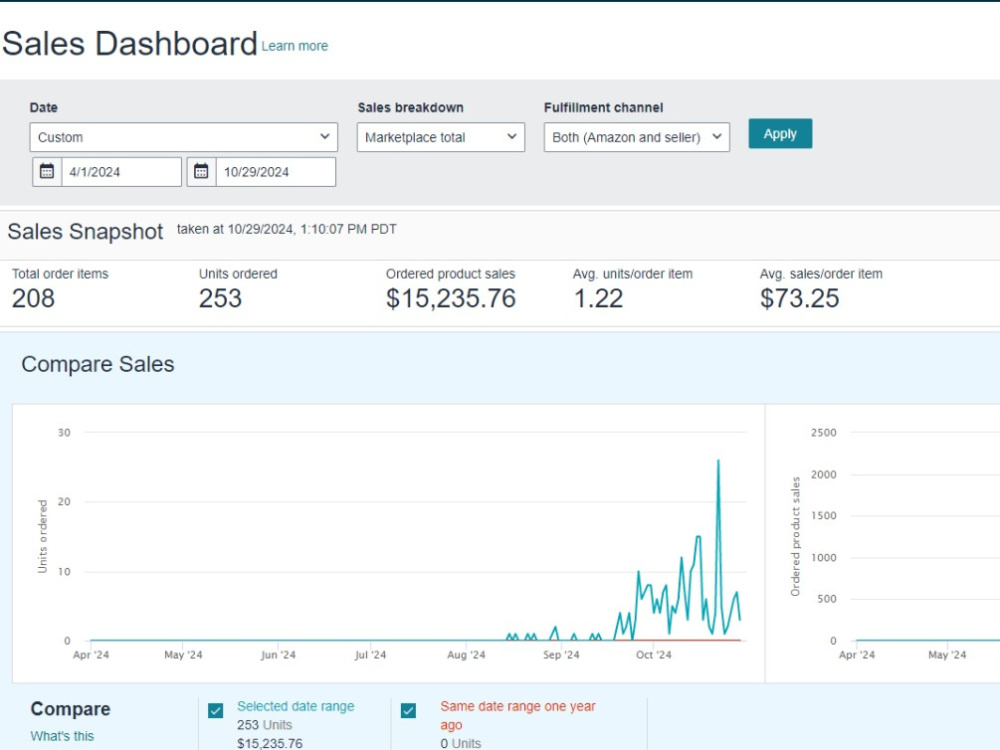
Task: Click the Same date range one year ago label
Action: click(518, 715)
